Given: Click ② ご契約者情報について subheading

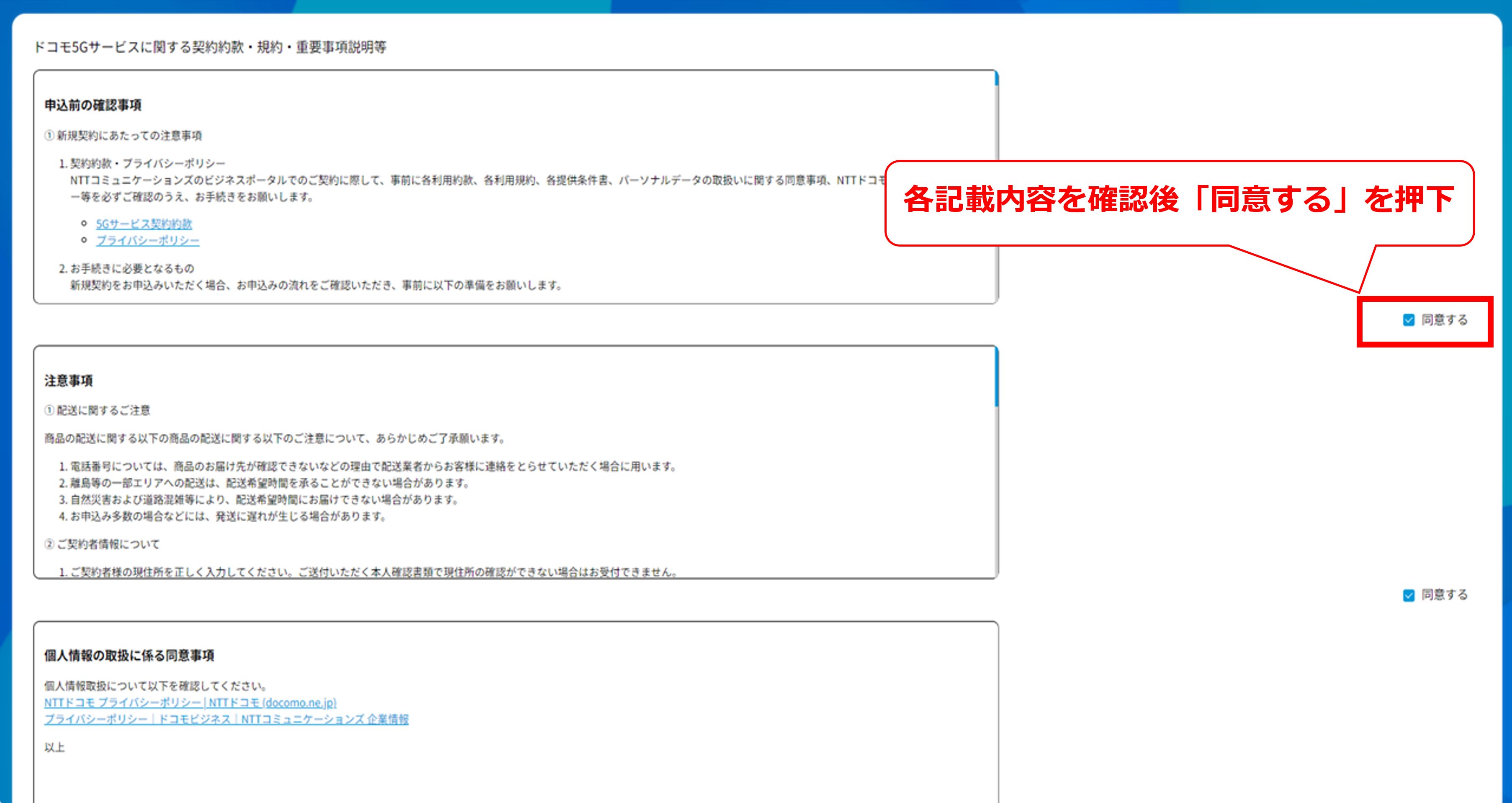Looking at the screenshot, I should pyautogui.click(x=102, y=544).
